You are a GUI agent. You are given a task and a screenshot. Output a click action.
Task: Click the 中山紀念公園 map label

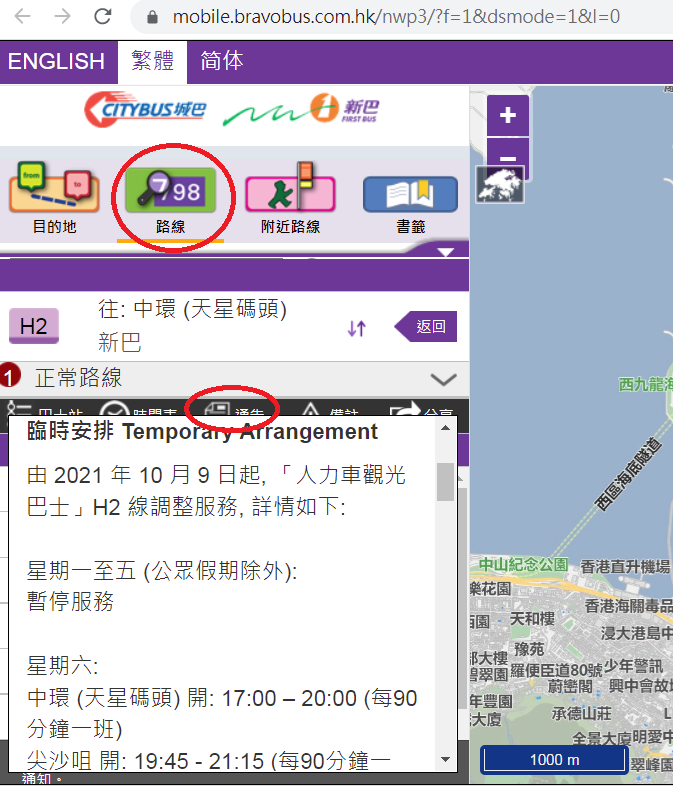523,565
